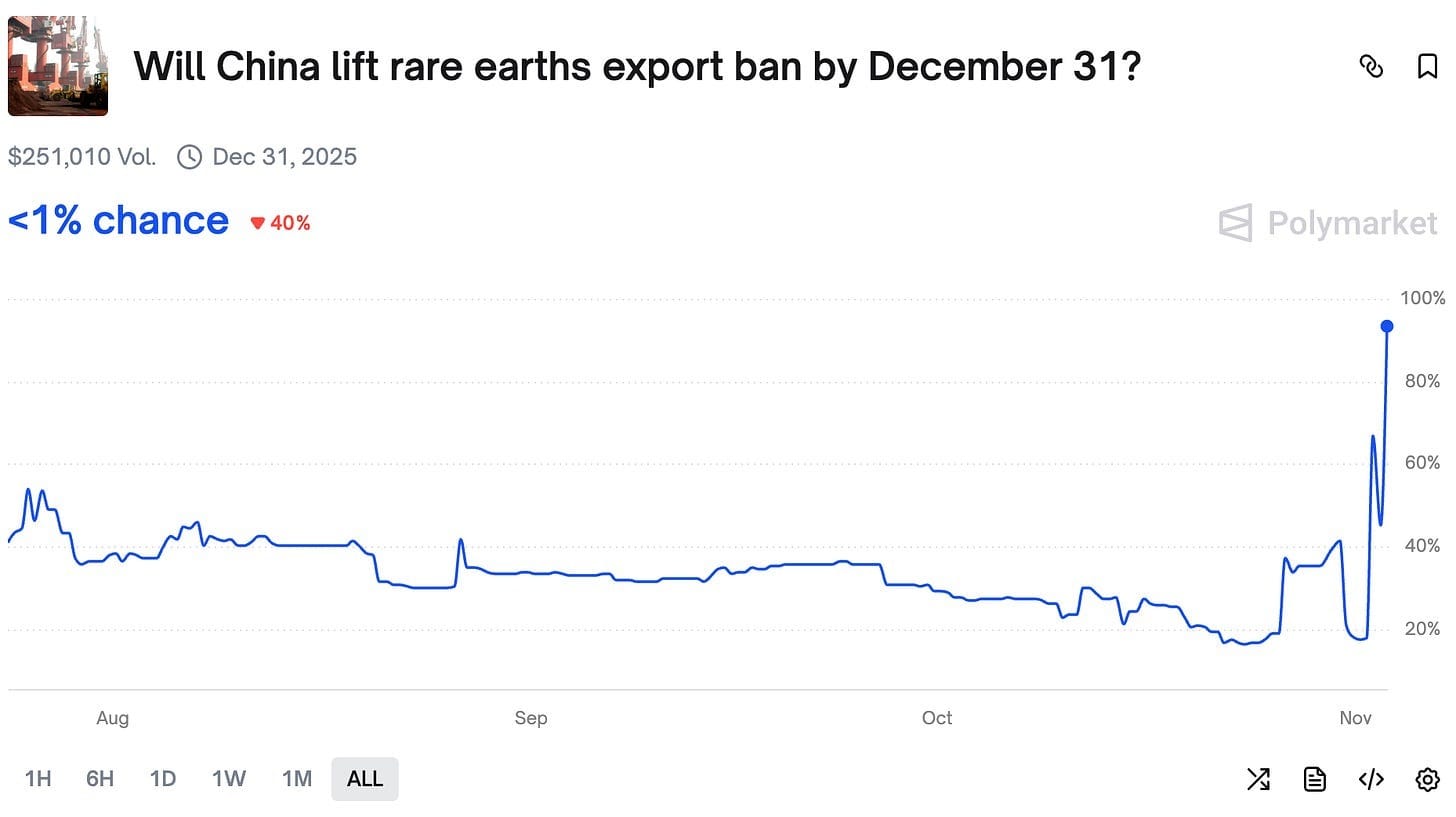Select the 1D time range

point(163,779)
